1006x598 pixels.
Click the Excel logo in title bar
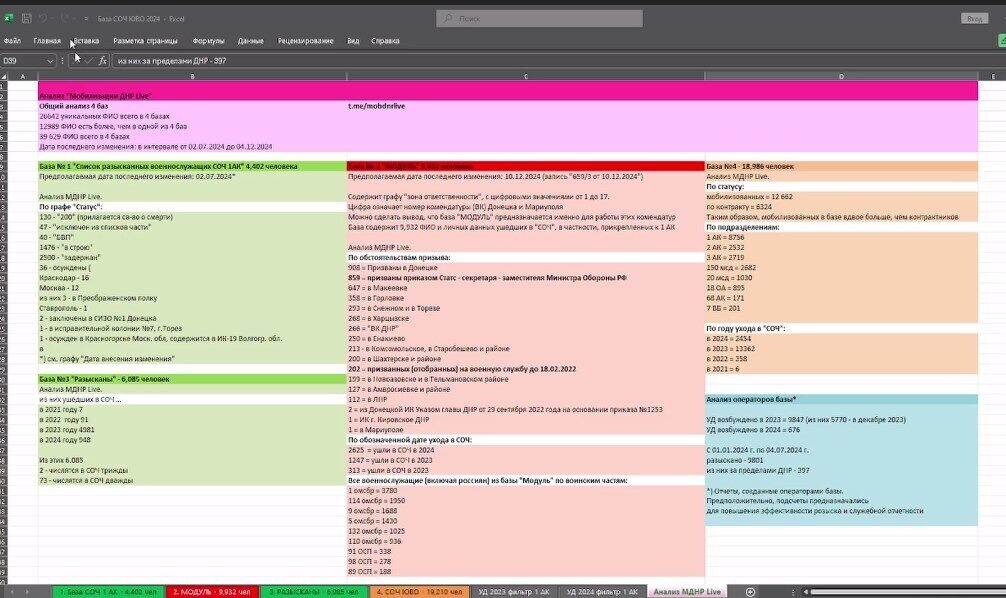9,18
